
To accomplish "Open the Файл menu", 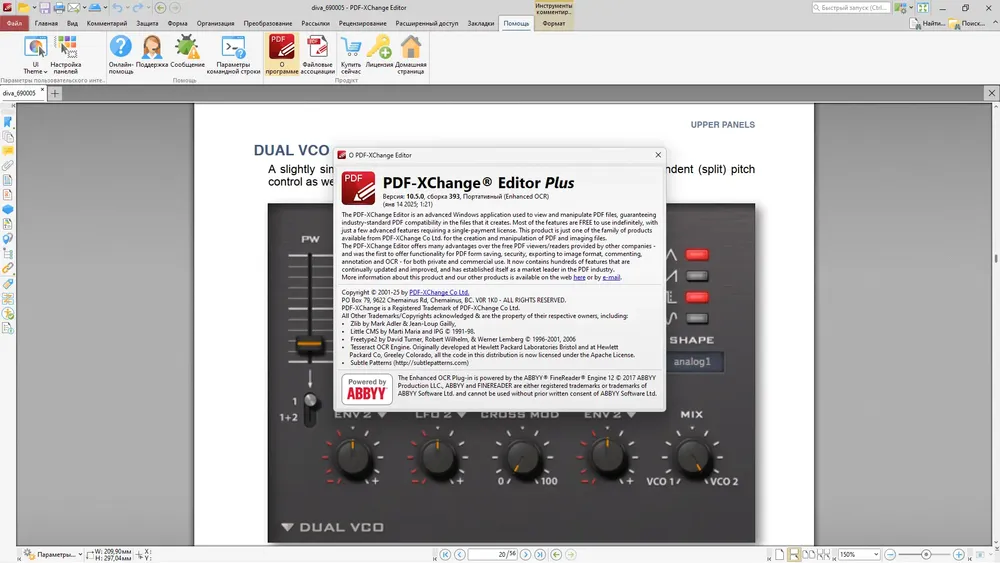I will [x=14, y=23].
